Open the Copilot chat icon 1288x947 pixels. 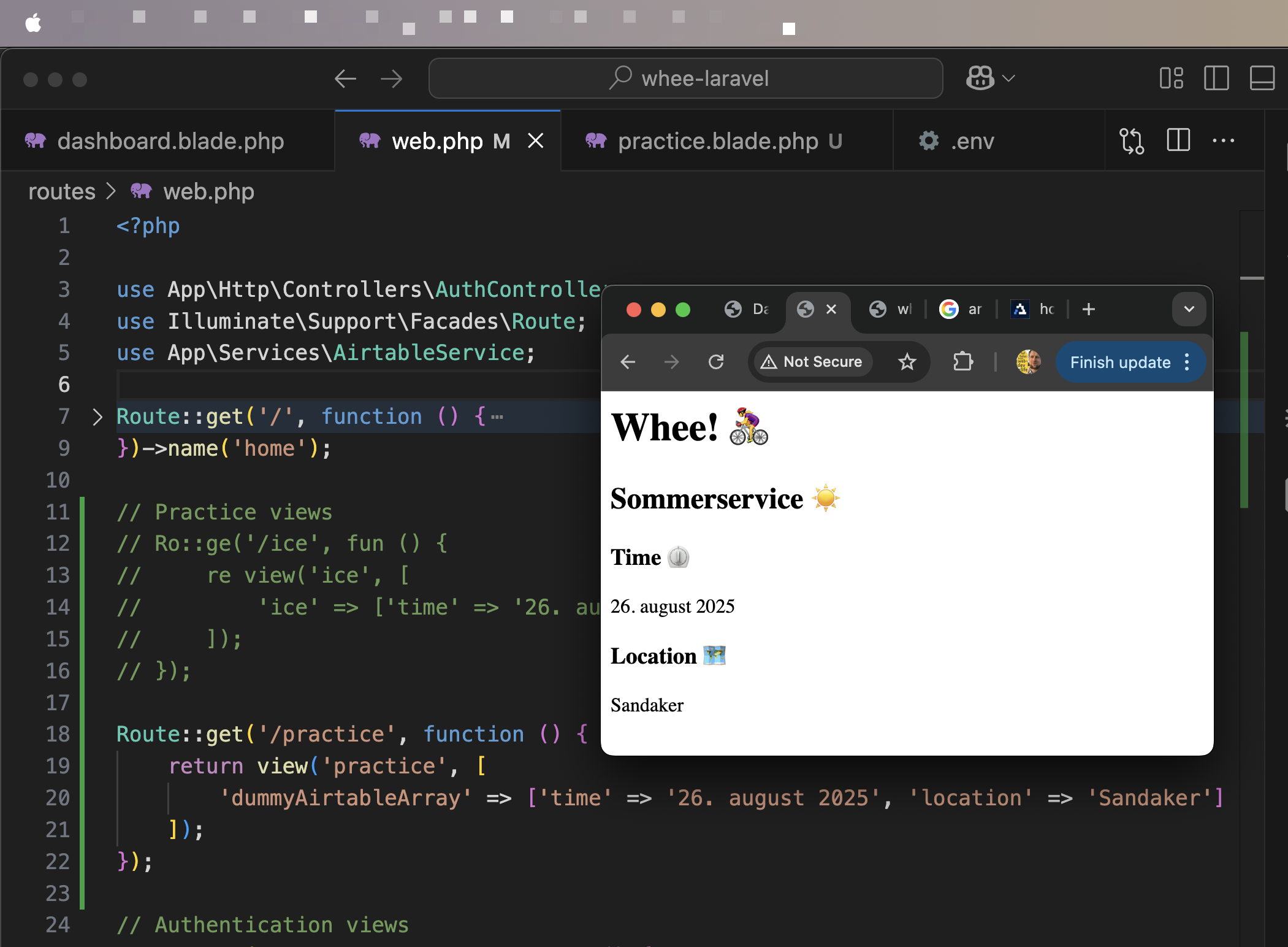tap(980, 79)
